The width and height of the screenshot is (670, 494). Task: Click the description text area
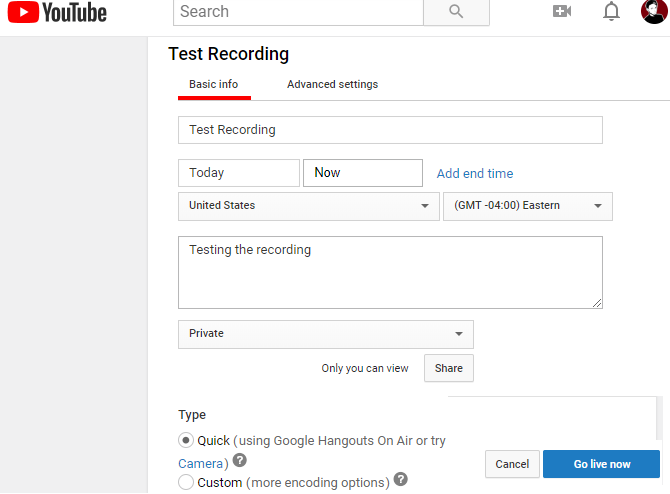pos(390,272)
